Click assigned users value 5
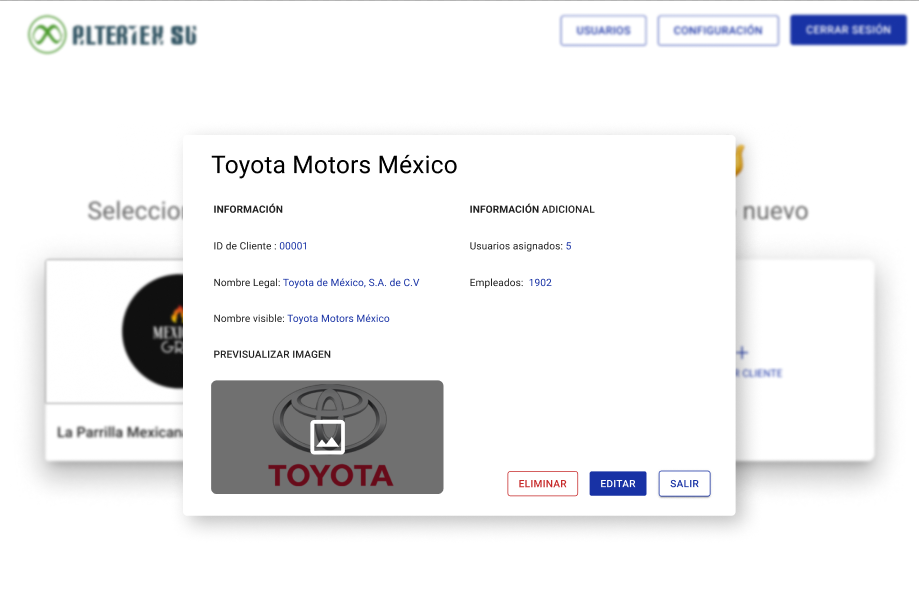The image size is (919, 597). (x=569, y=246)
